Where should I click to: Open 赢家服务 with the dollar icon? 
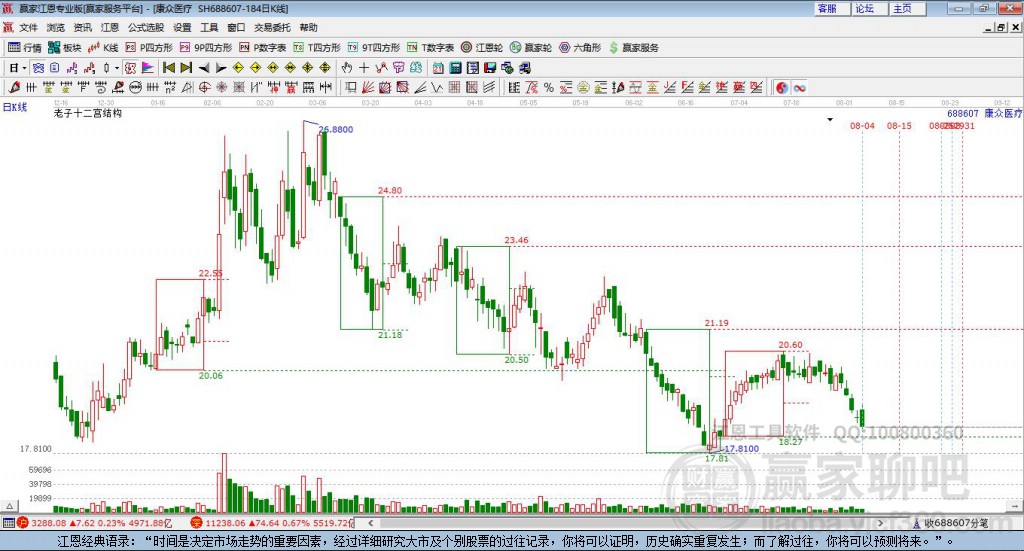click(633, 48)
